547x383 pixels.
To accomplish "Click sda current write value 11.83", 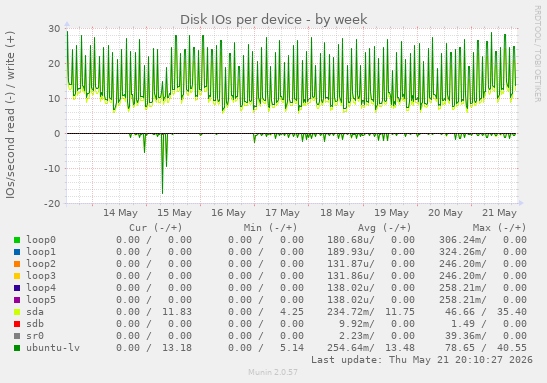I will [x=177, y=312].
